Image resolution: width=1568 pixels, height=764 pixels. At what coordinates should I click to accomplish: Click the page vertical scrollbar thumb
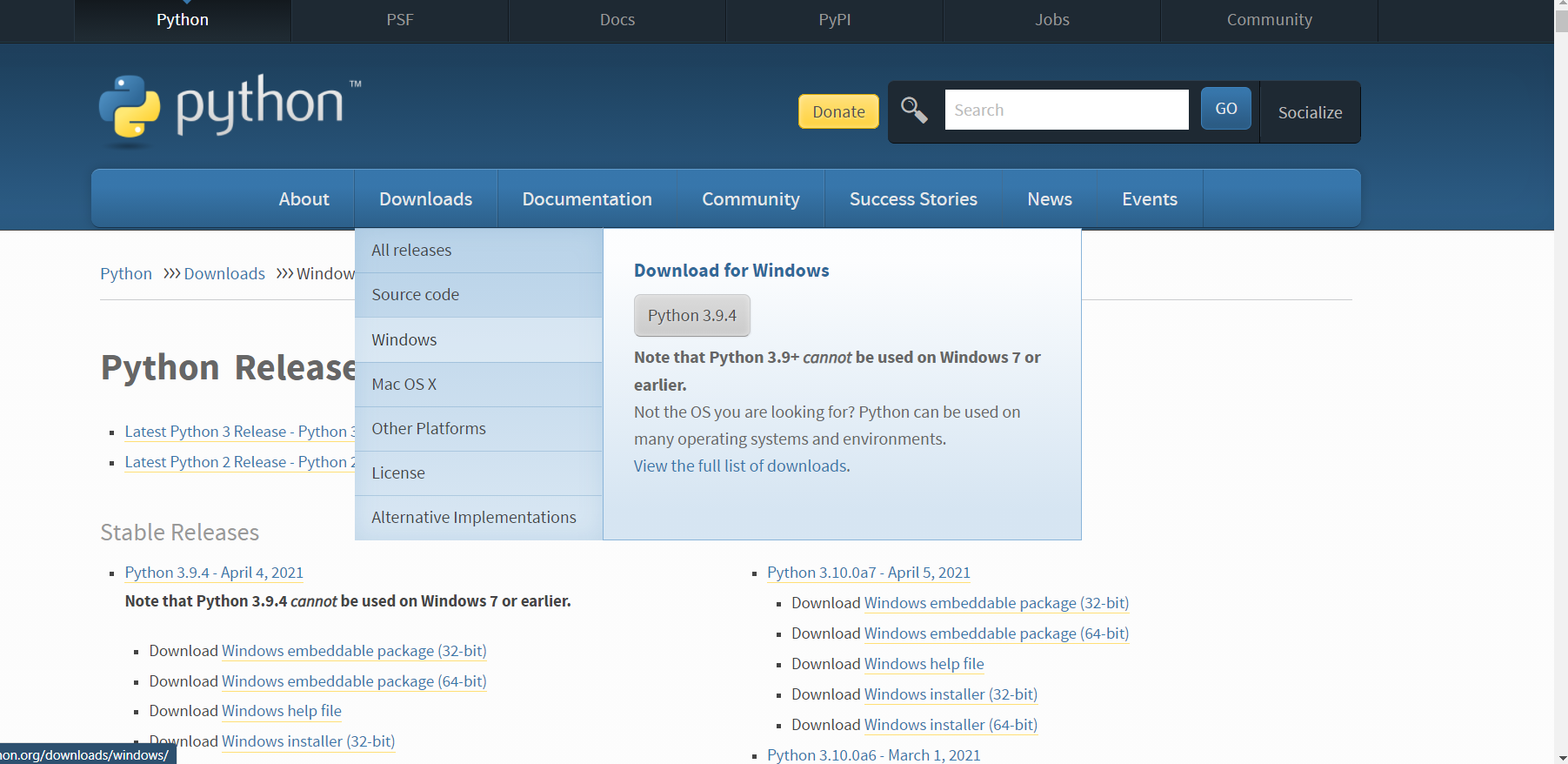click(1561, 22)
